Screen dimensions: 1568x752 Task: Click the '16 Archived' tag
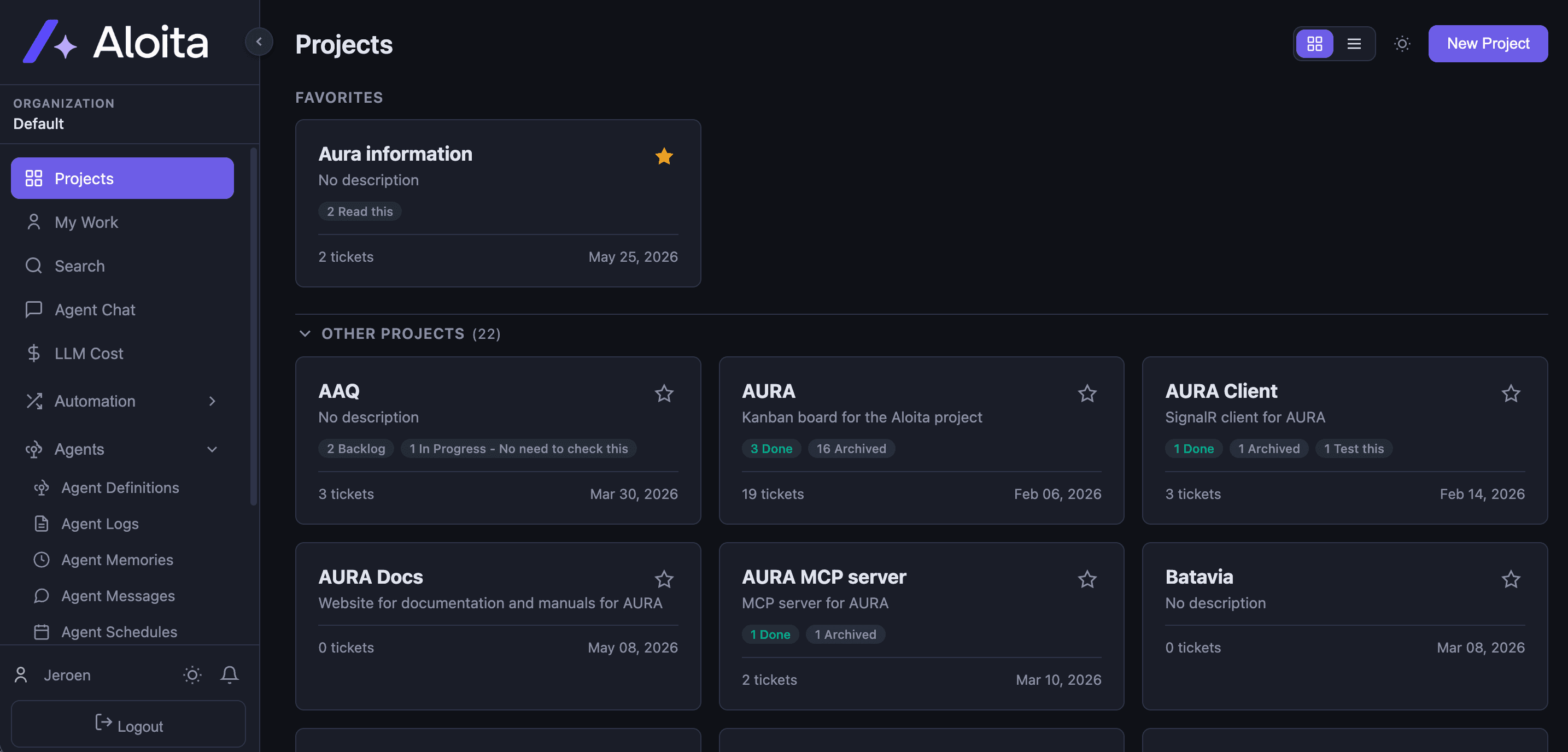point(851,449)
